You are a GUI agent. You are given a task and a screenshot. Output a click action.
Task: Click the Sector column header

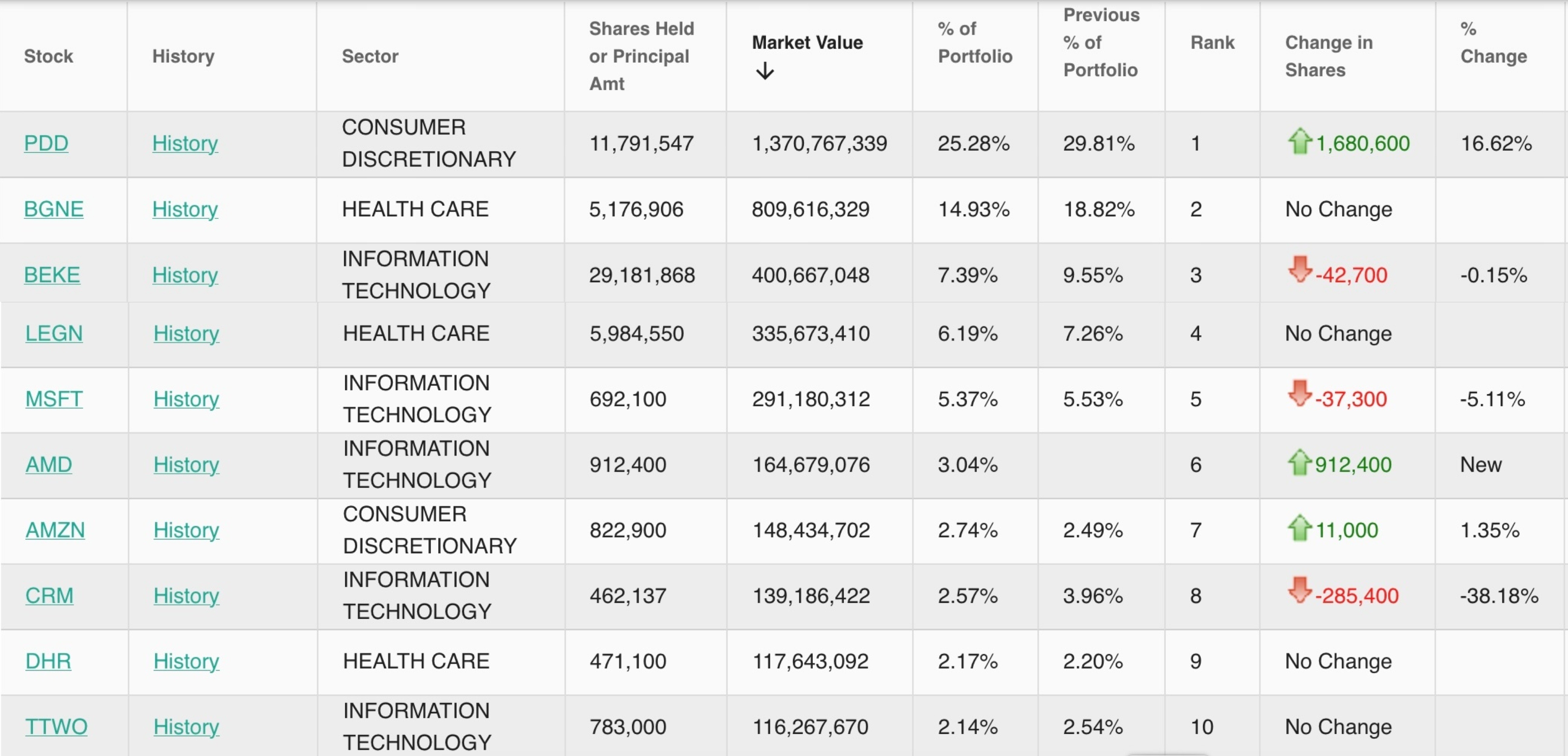tap(370, 56)
